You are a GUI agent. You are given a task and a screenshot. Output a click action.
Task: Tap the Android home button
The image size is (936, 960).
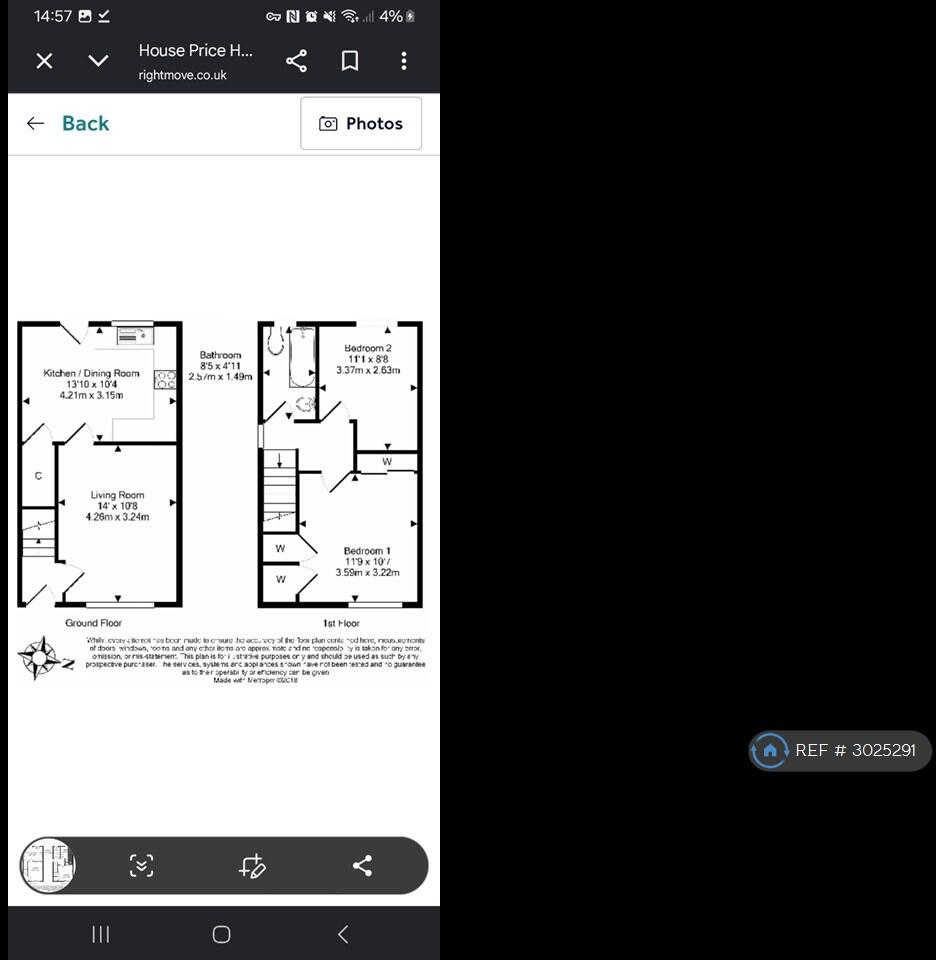point(222,934)
